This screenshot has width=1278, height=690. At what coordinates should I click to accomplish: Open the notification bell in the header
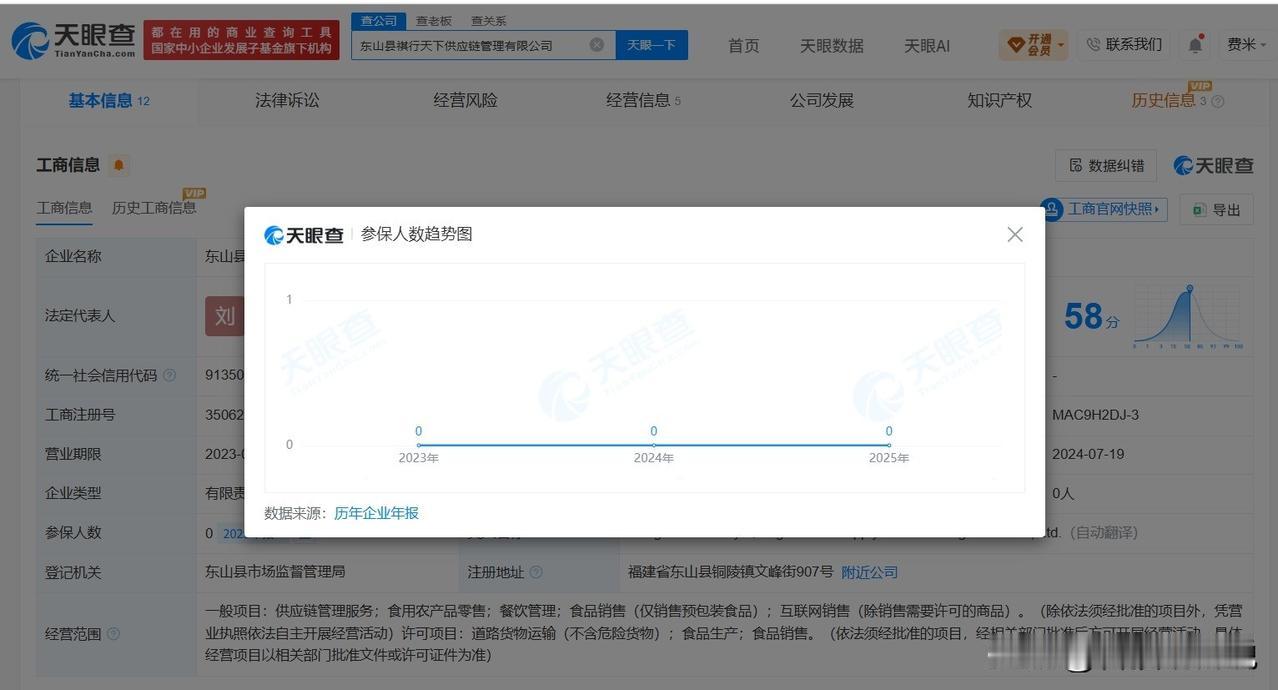[x=1196, y=45]
